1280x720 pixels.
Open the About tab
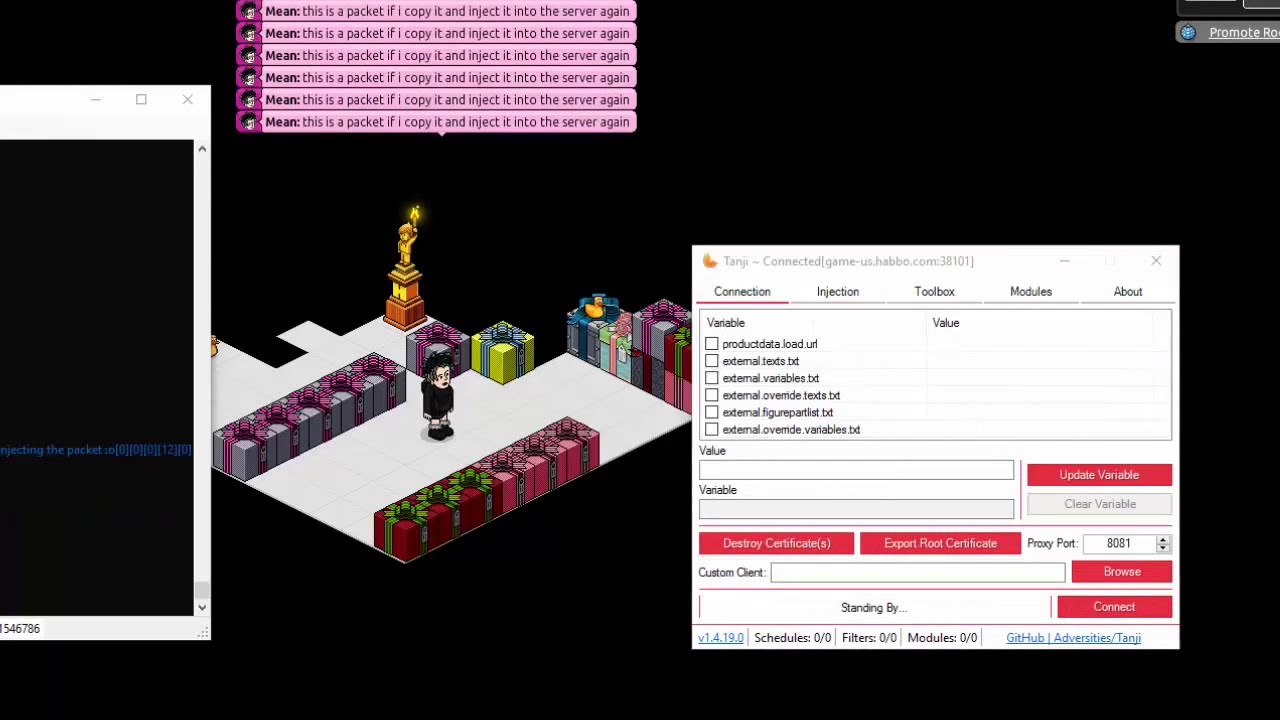click(1127, 292)
